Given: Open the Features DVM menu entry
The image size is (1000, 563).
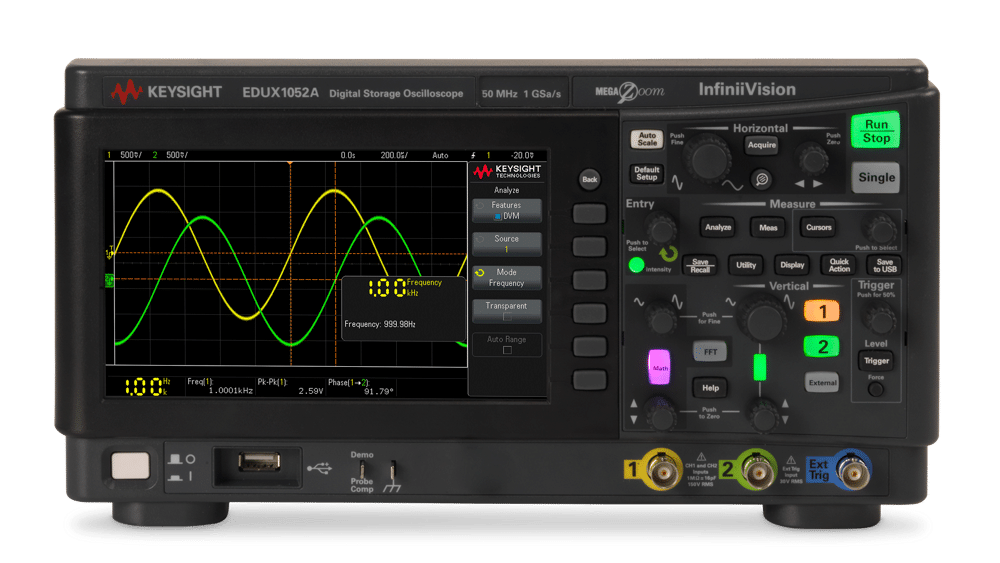Looking at the screenshot, I should click(507, 210).
